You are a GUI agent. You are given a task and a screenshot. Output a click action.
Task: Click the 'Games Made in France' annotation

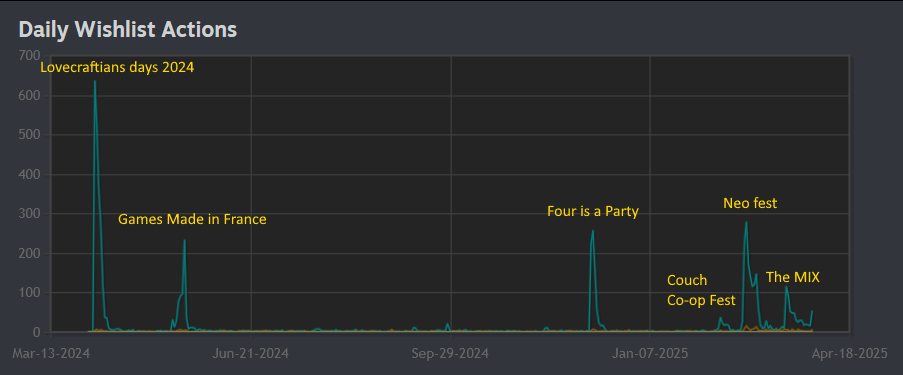(192, 219)
